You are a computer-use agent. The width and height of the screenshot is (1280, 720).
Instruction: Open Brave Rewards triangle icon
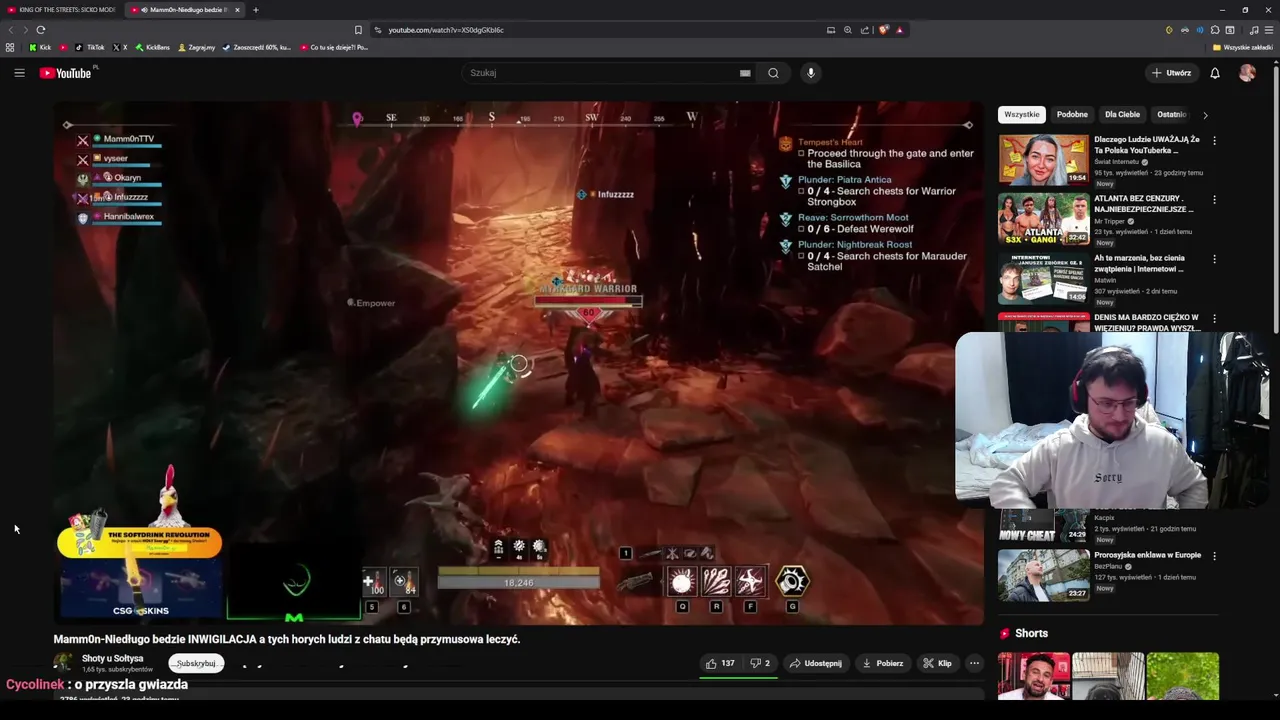coord(899,30)
